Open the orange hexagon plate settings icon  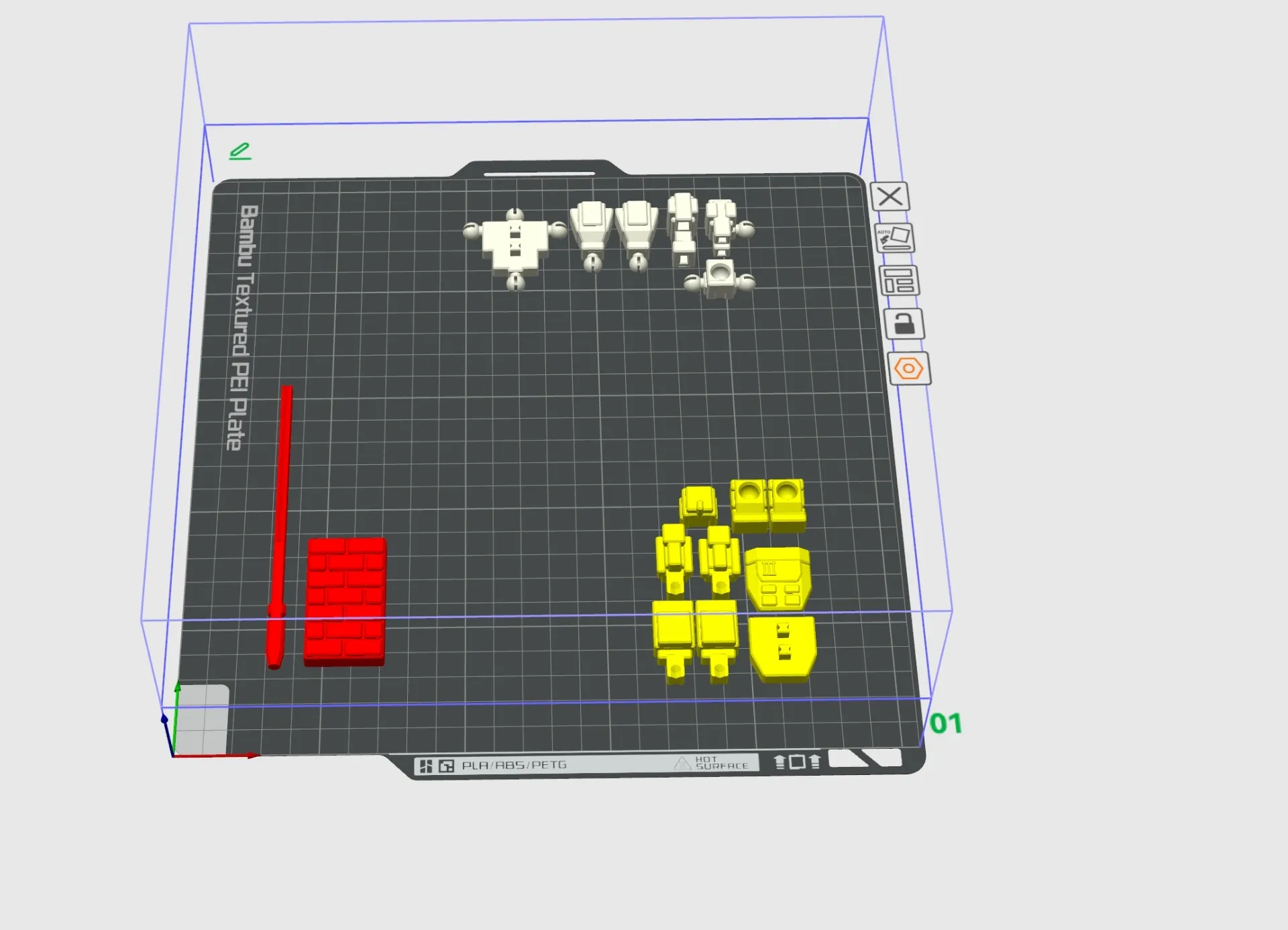[909, 368]
